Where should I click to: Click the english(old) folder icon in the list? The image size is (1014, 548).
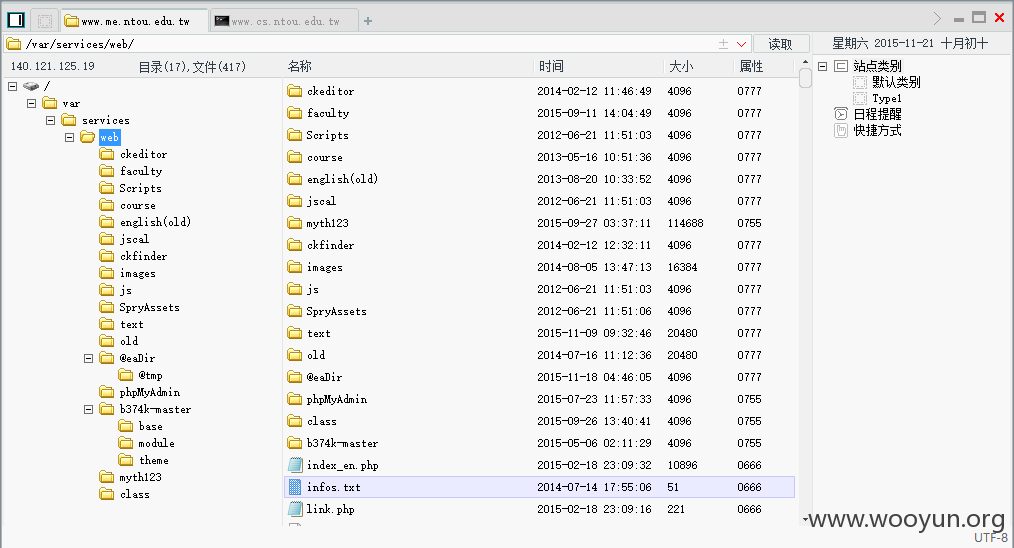295,179
